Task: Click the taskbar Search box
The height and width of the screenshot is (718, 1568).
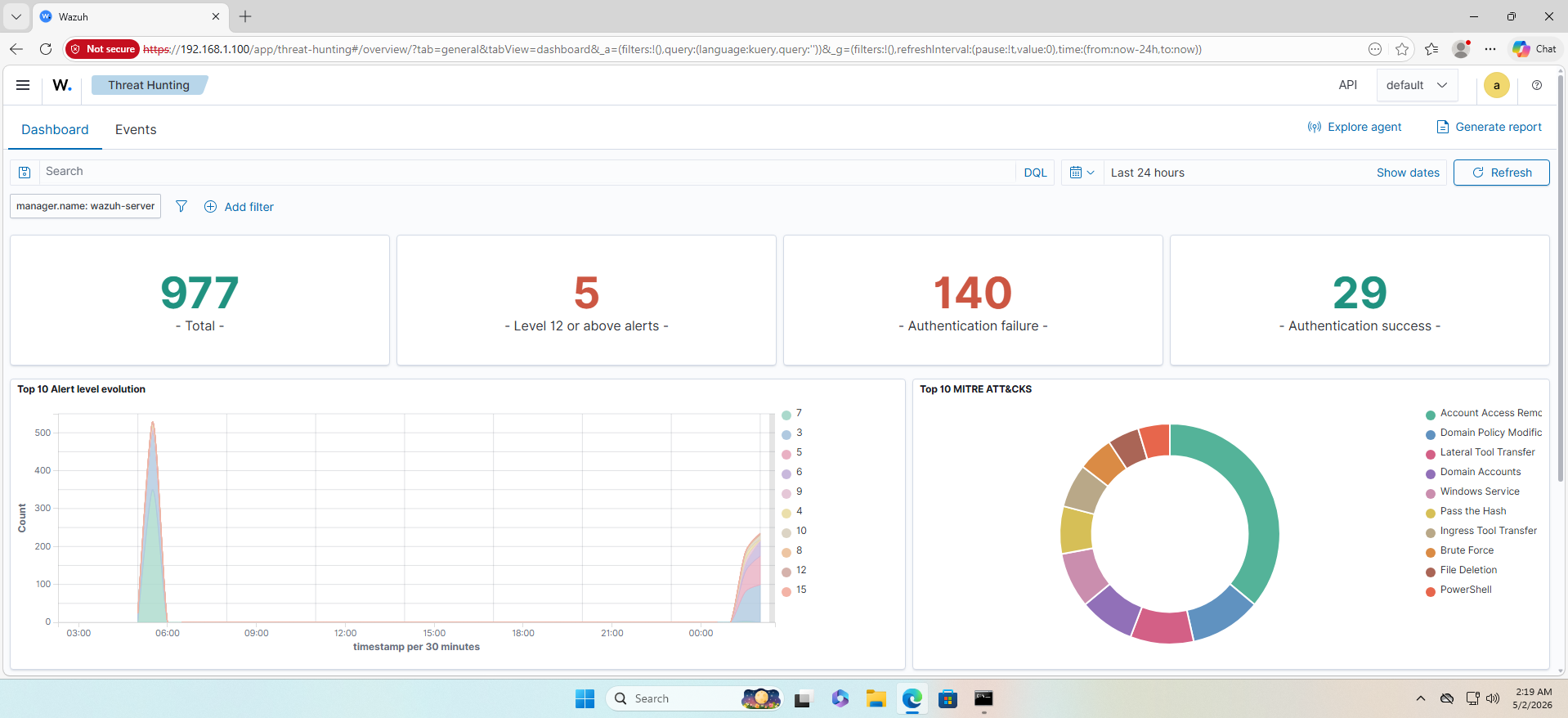Action: [693, 698]
